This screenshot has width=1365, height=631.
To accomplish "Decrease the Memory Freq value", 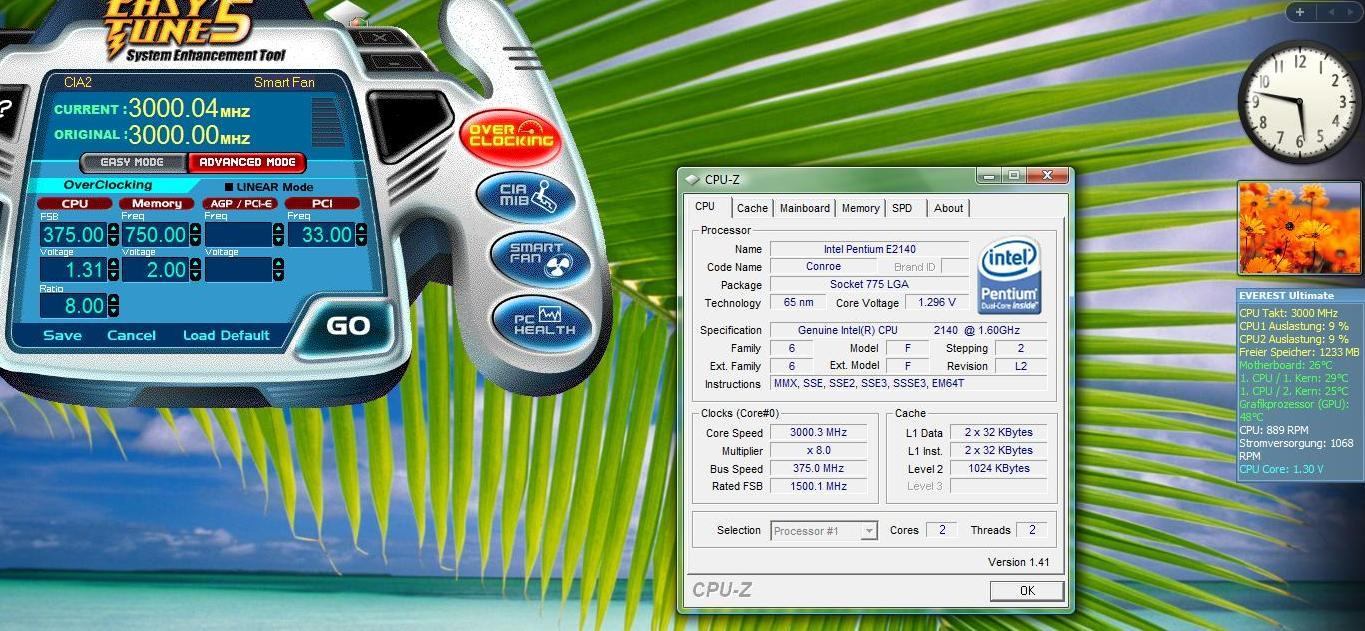I will (195, 241).
